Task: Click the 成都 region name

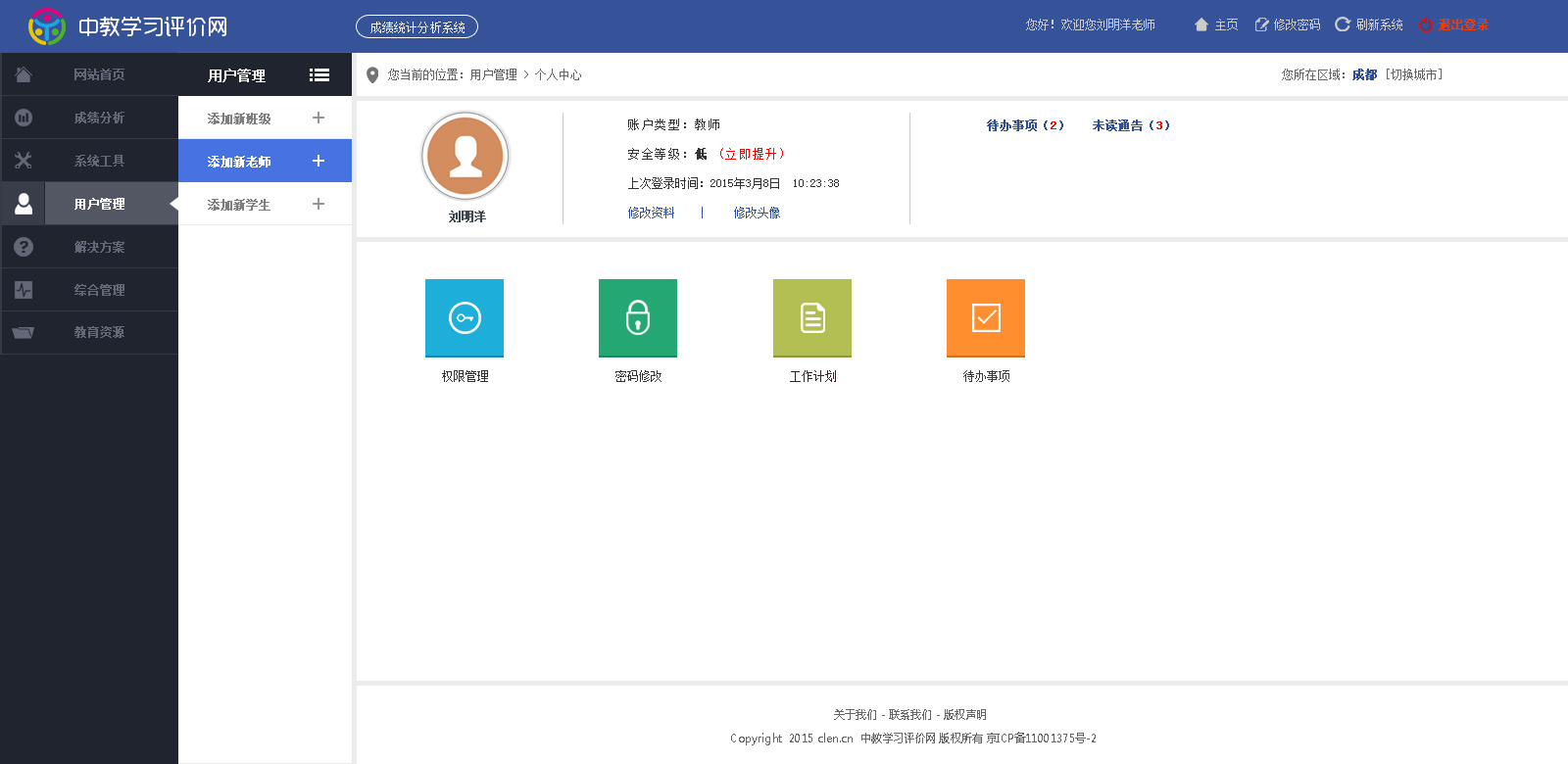Action: [x=1364, y=74]
